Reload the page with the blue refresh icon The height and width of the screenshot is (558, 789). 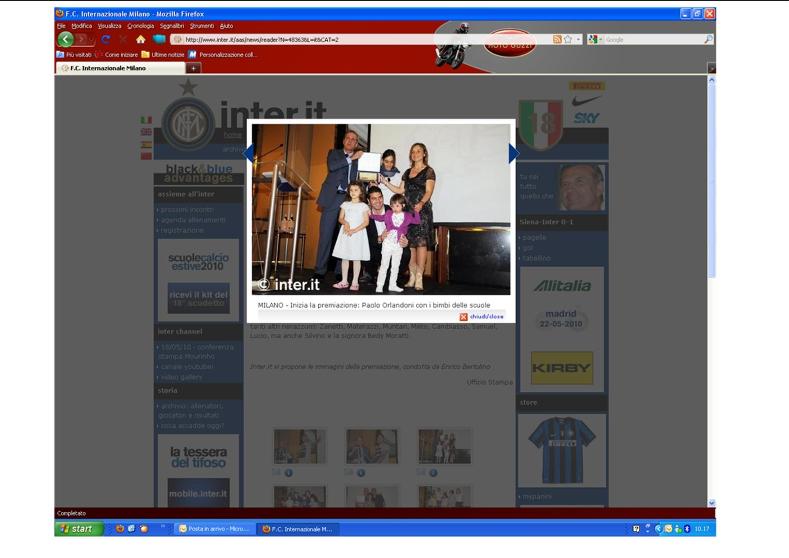[106, 39]
